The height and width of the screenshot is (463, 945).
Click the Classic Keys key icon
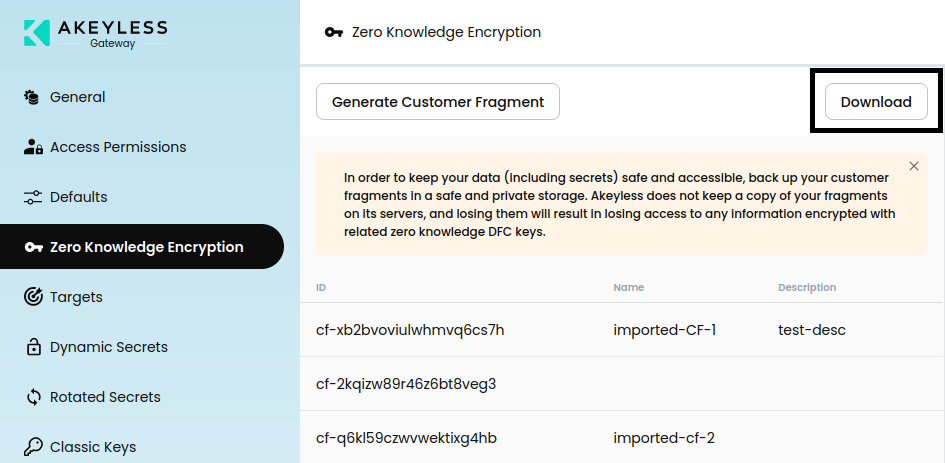pyautogui.click(x=32, y=447)
